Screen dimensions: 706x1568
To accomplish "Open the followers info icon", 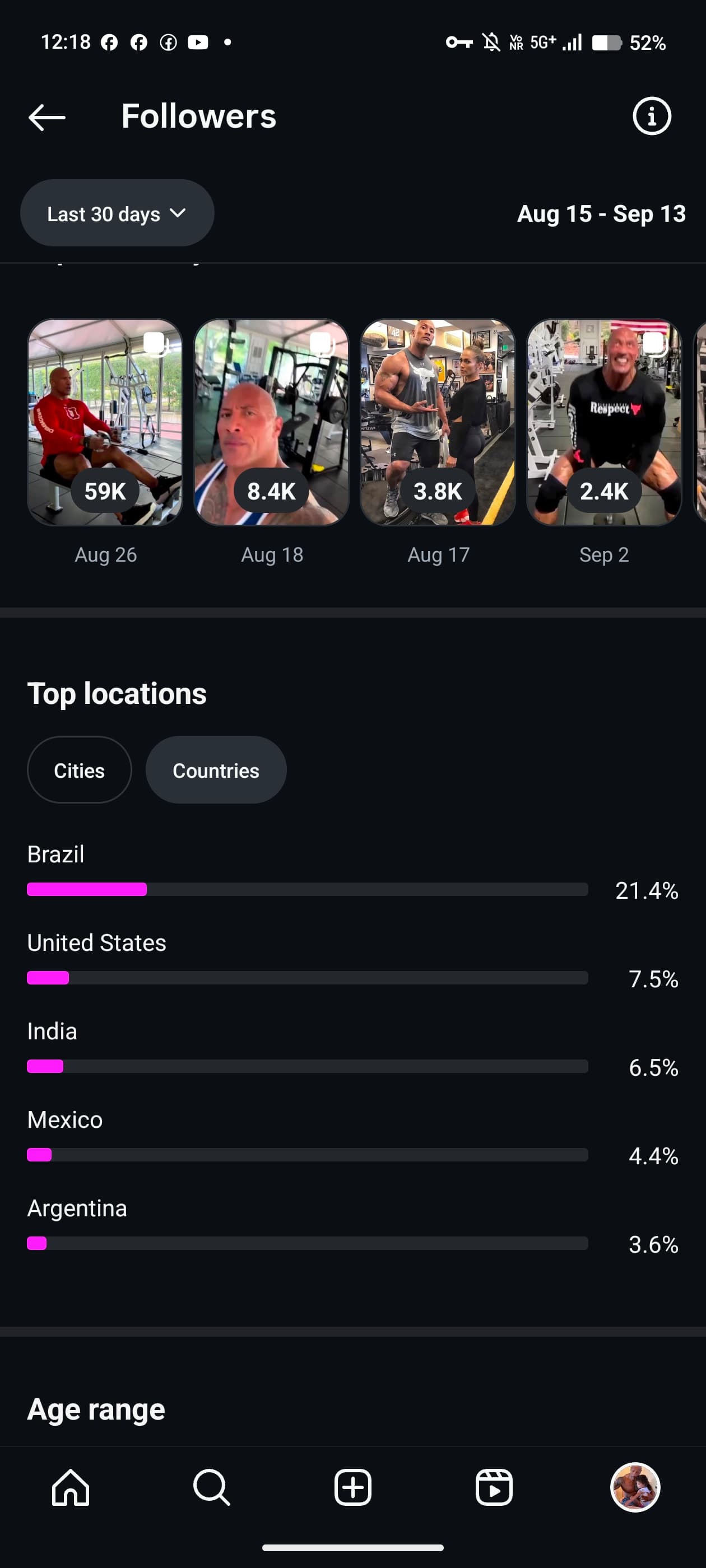I will click(x=651, y=116).
